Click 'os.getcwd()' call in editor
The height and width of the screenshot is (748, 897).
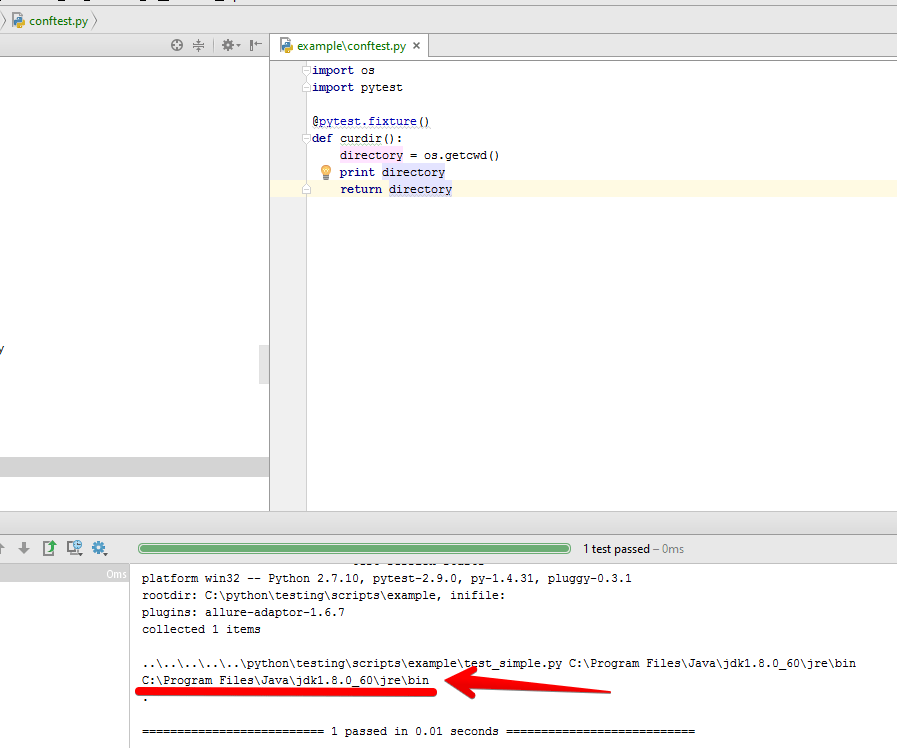point(461,156)
